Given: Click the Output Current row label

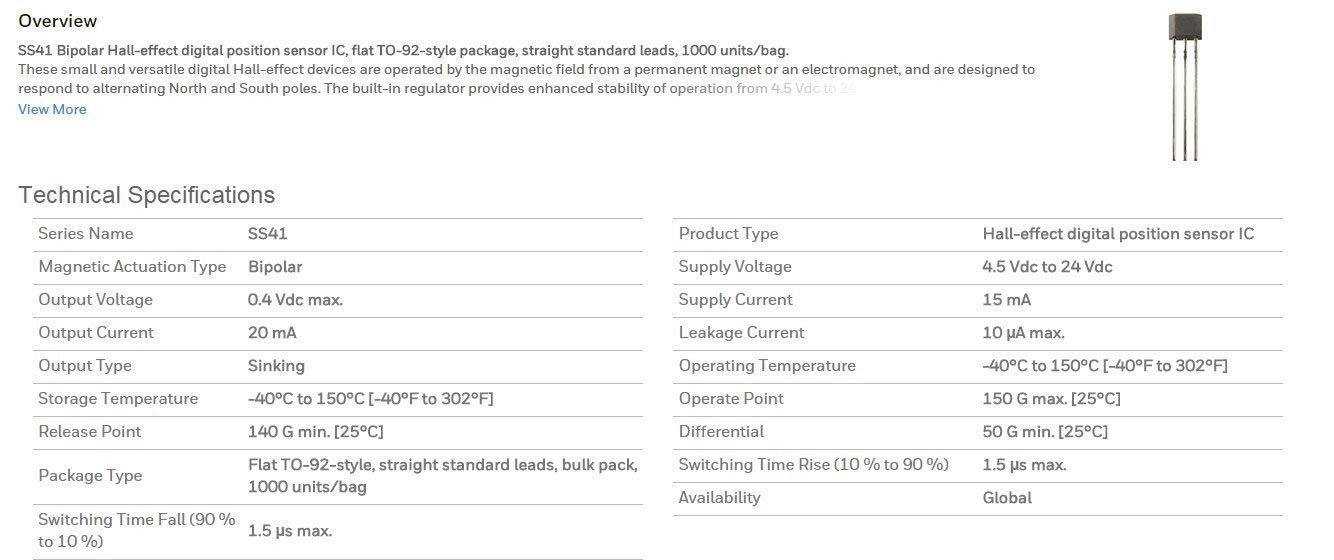Looking at the screenshot, I should (x=96, y=332).
